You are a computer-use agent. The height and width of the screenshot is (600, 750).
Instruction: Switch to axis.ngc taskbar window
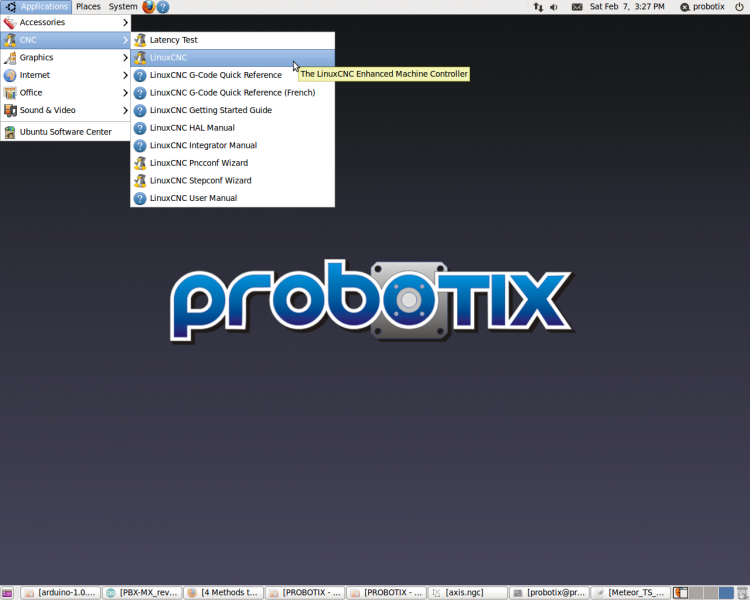click(468, 593)
